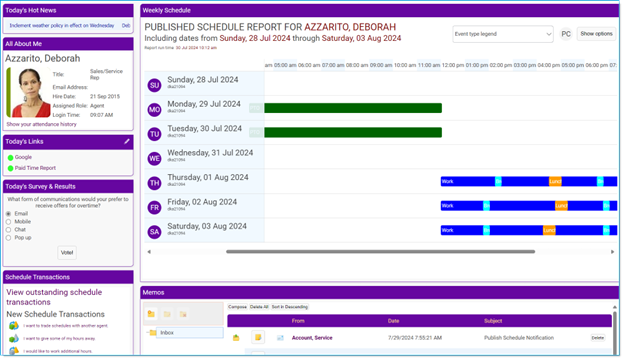Click the TU badge for Tuesday

[154, 134]
